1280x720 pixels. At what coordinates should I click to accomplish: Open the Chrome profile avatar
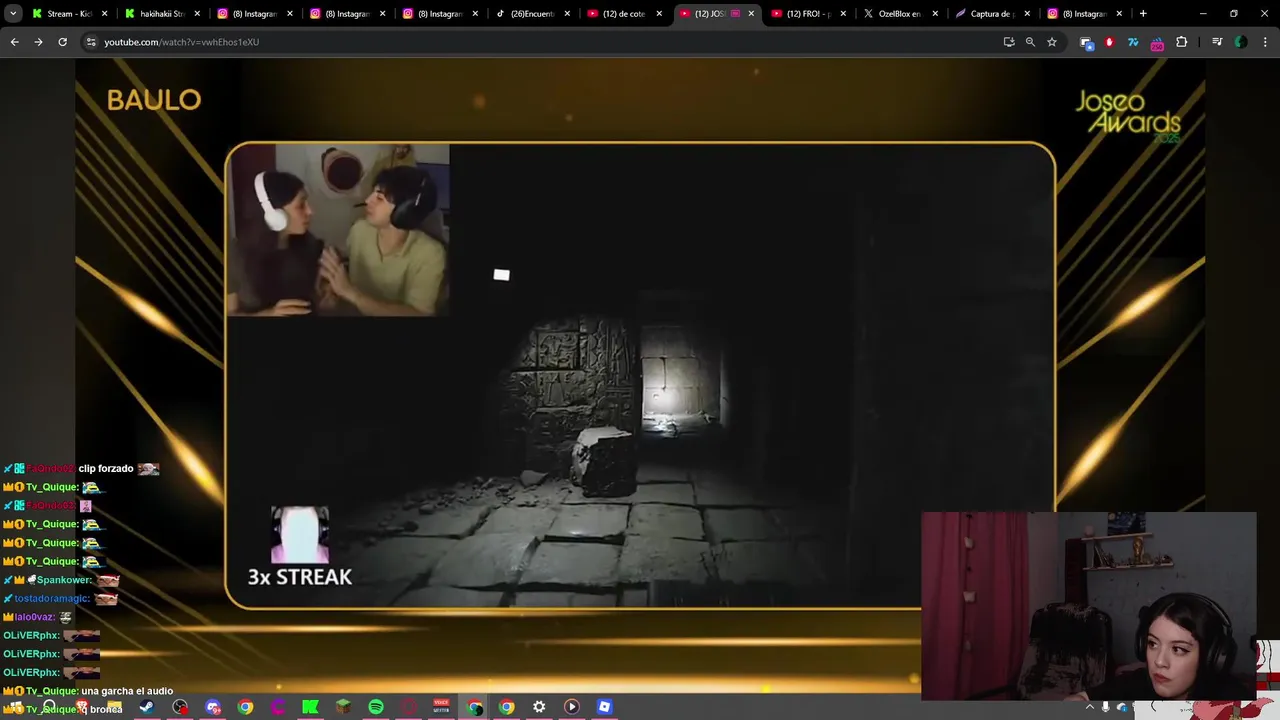pyautogui.click(x=1241, y=42)
